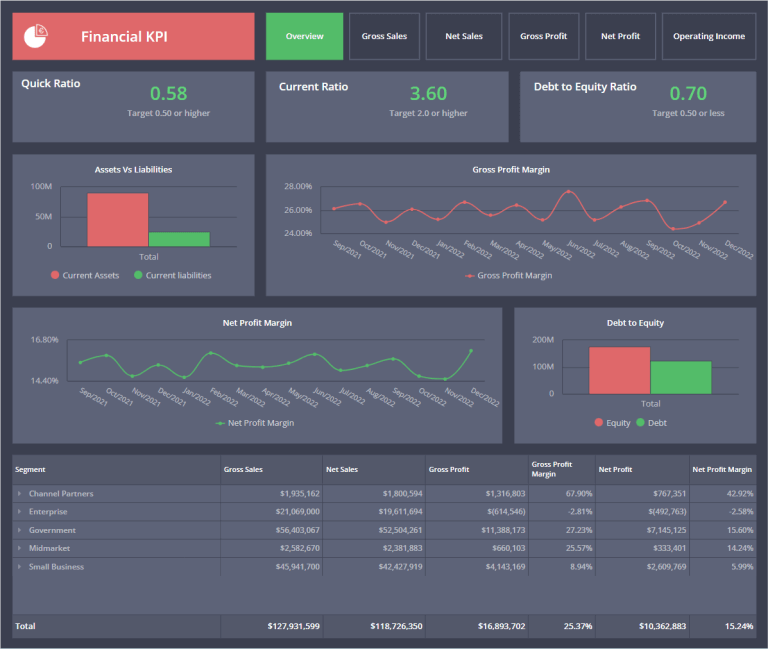Click the Net Profit Margin column header
This screenshot has width=768, height=649.
point(723,469)
